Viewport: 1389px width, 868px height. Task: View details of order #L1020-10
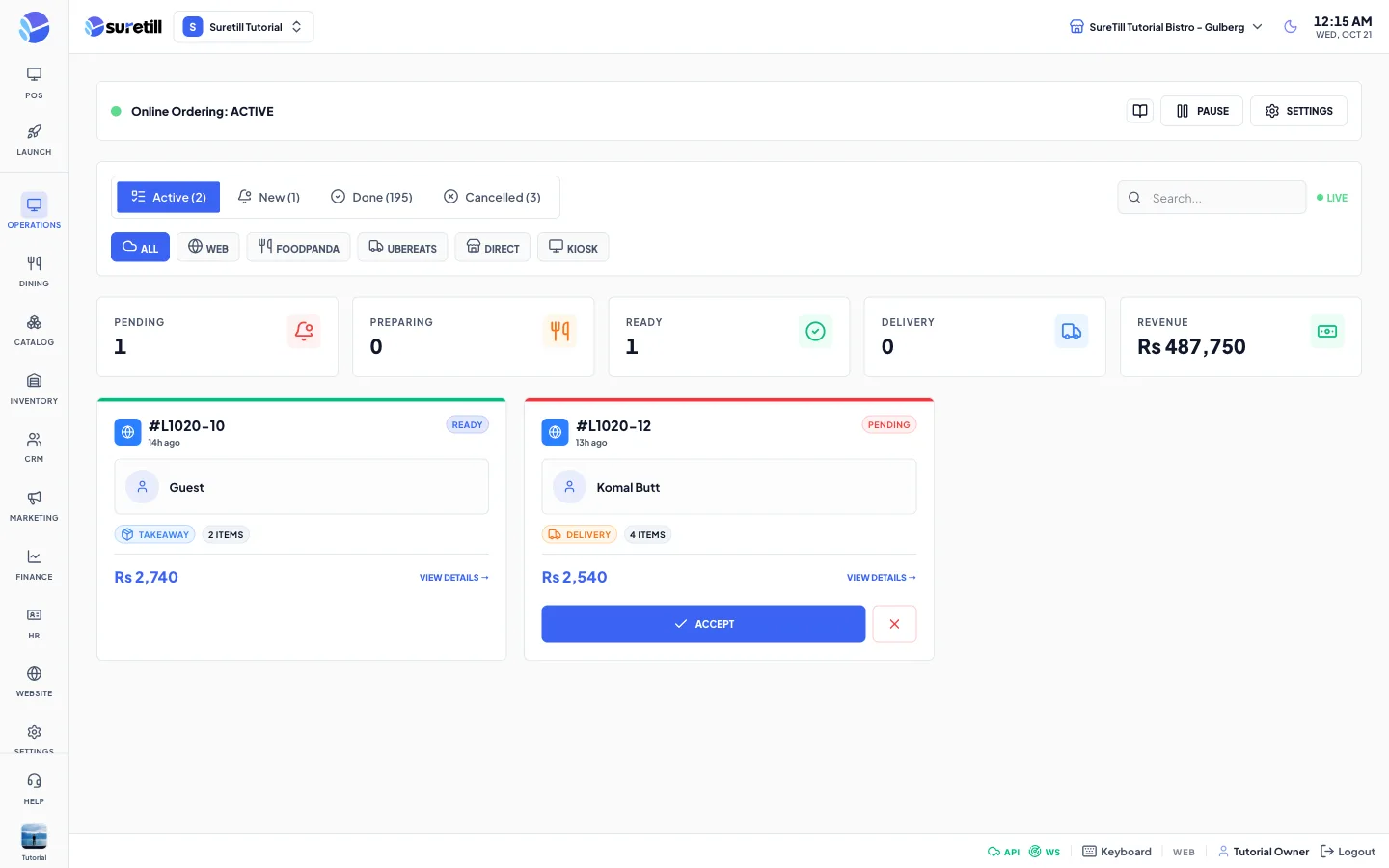(x=454, y=578)
